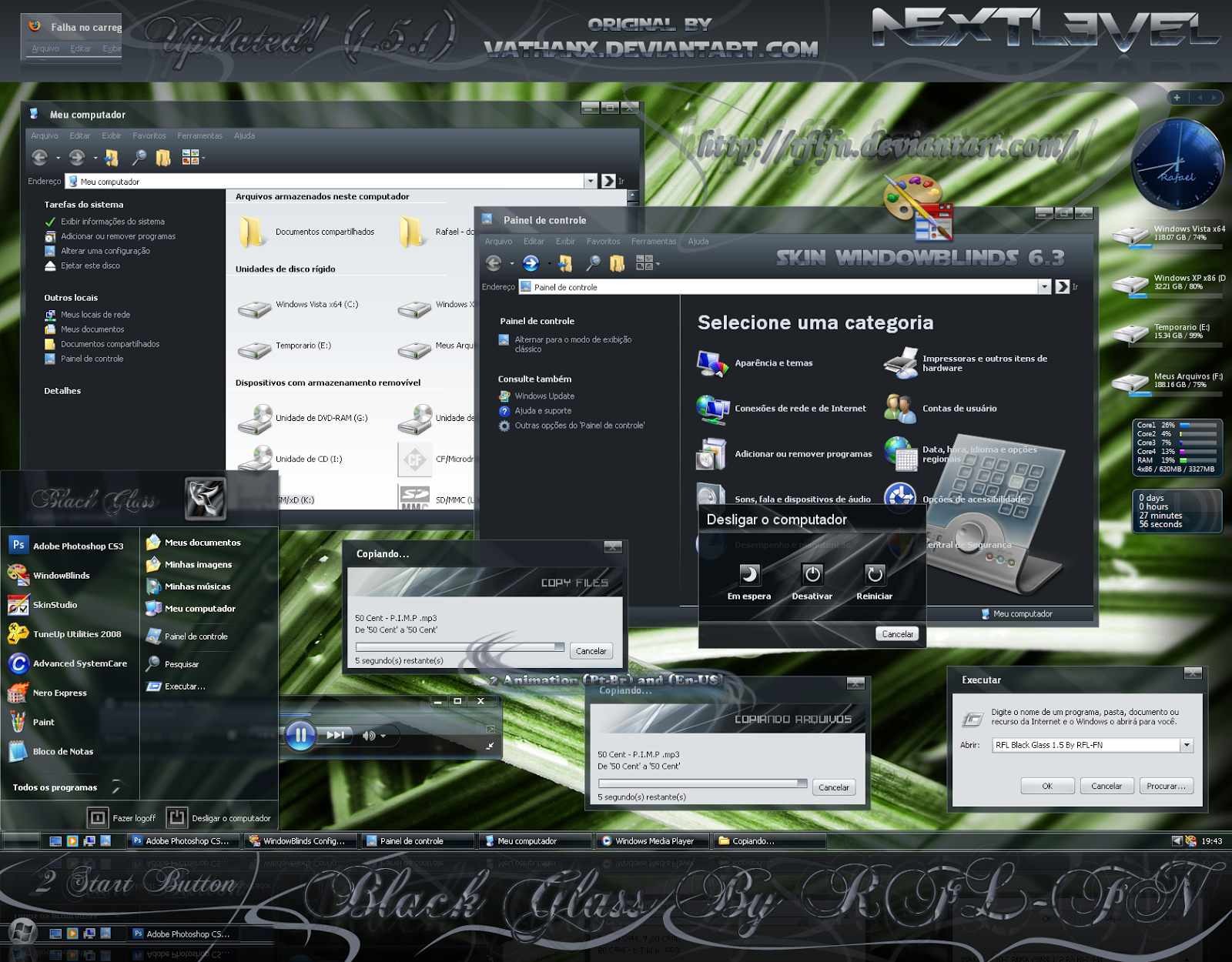
Task: Click progress bar in COPIANDO ARQUIVOS dialog
Action: 702,783
